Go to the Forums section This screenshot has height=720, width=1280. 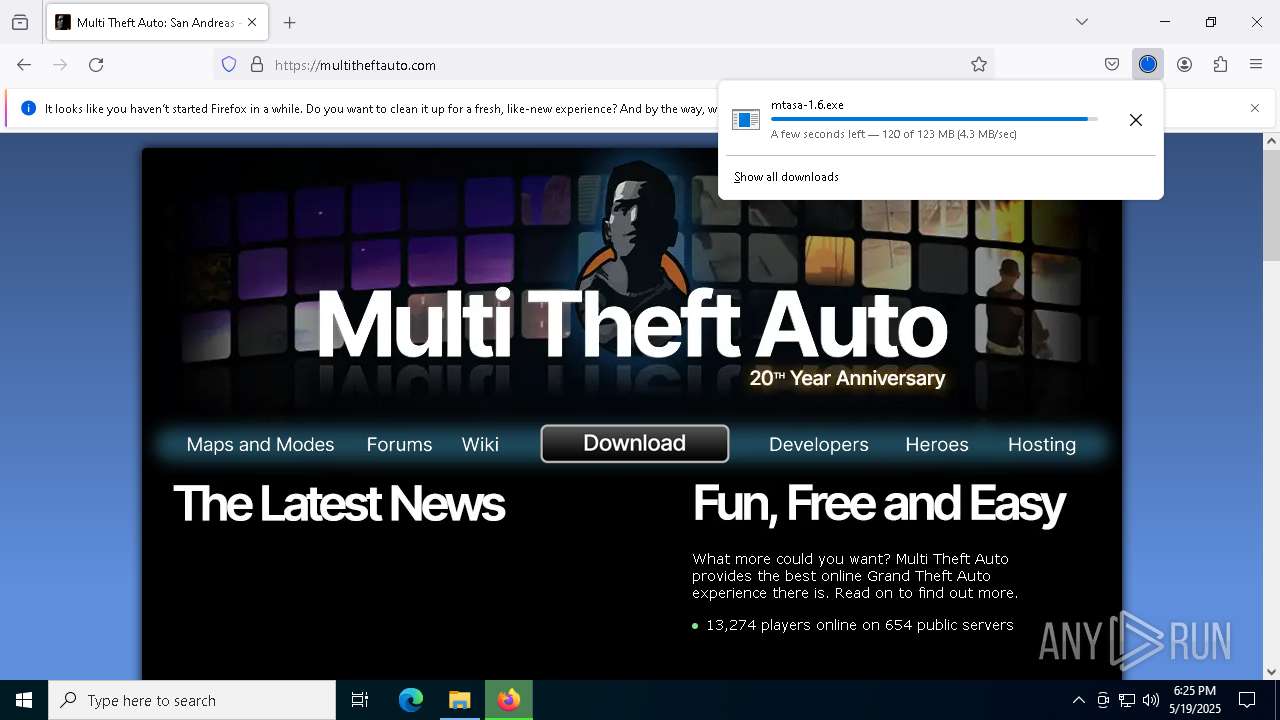point(399,445)
